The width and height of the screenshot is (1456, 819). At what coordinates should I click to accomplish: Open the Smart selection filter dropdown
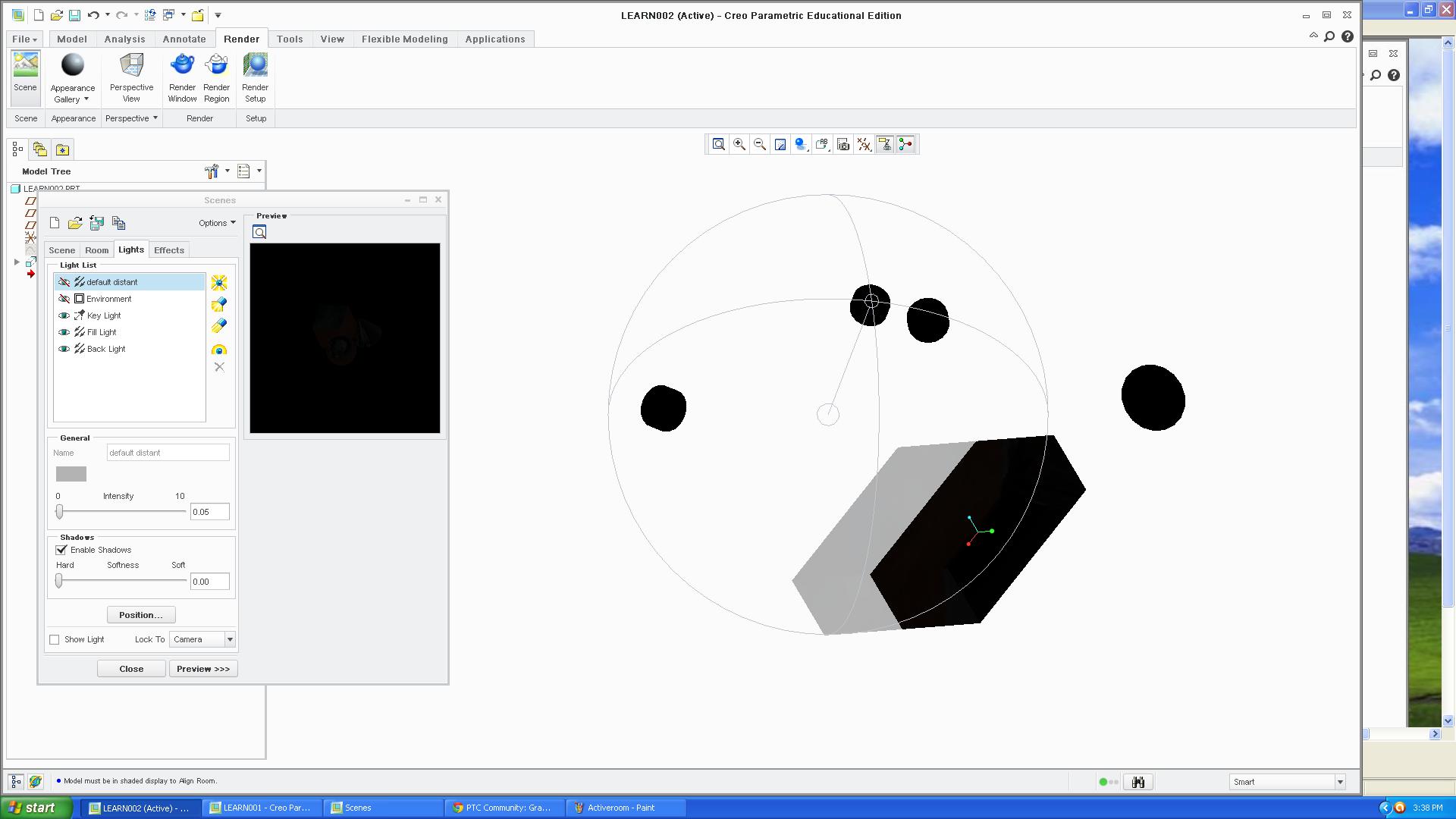click(x=1340, y=782)
